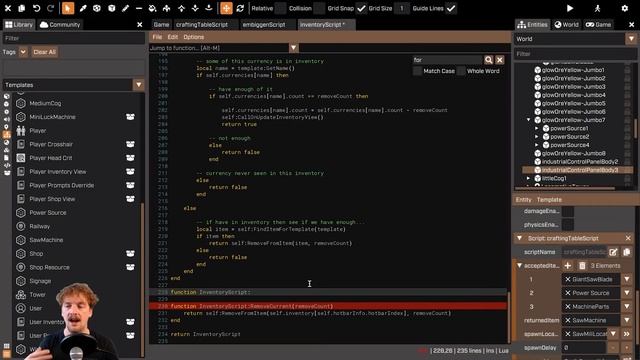Activate the move gizmo tool
This screenshot has height=360, width=640.
click(226, 8)
